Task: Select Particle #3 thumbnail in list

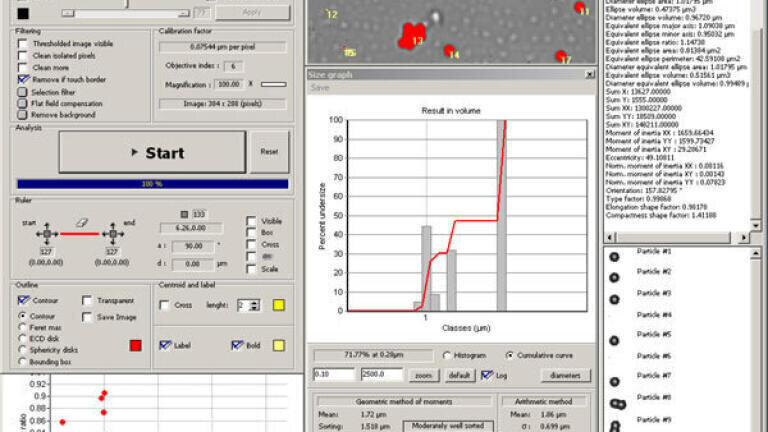Action: point(614,299)
